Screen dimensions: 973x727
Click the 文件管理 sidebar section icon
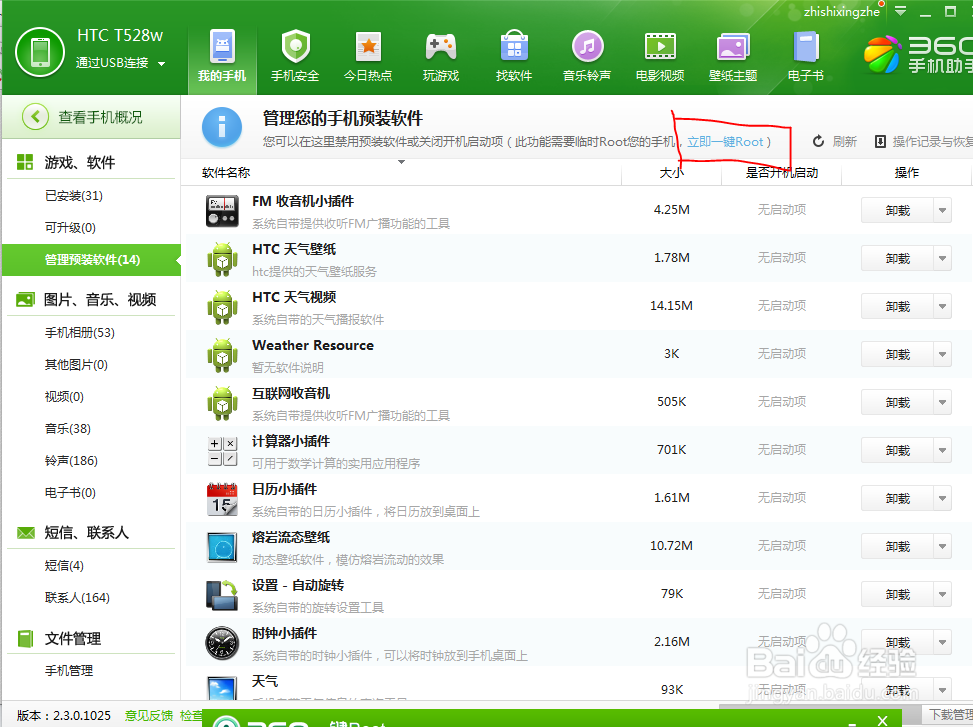pos(27,637)
